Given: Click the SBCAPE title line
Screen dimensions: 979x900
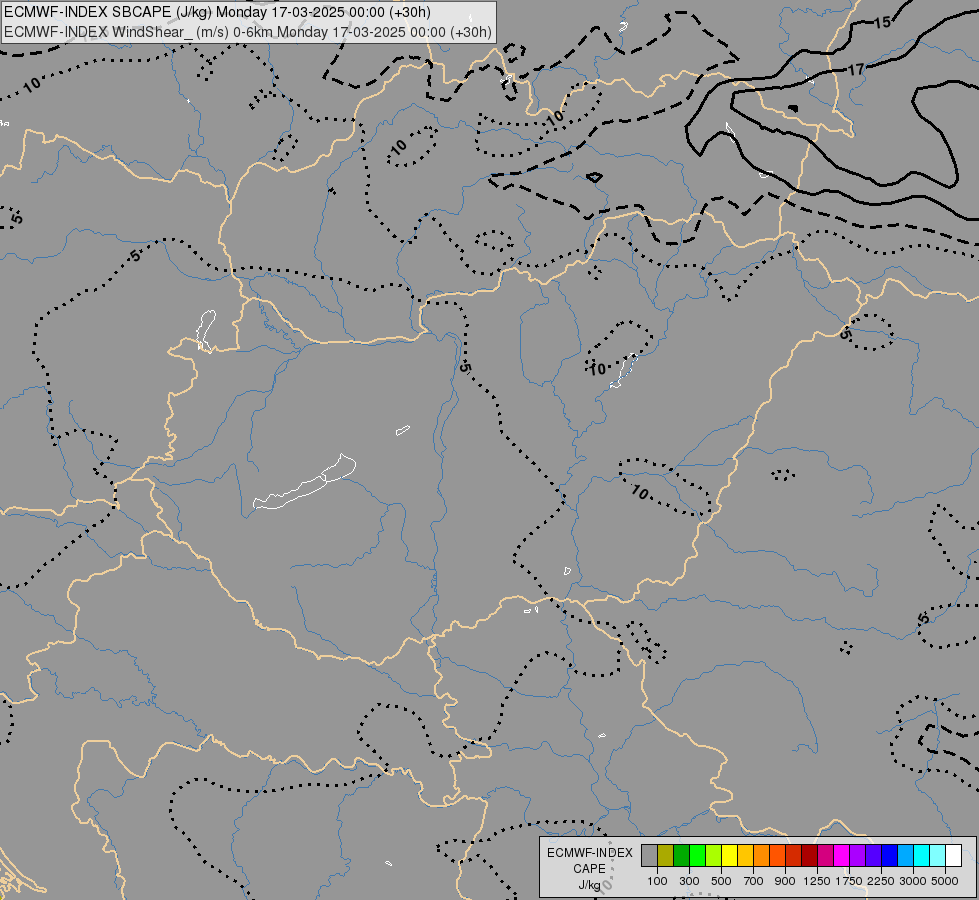Looking at the screenshot, I should (x=217, y=12).
